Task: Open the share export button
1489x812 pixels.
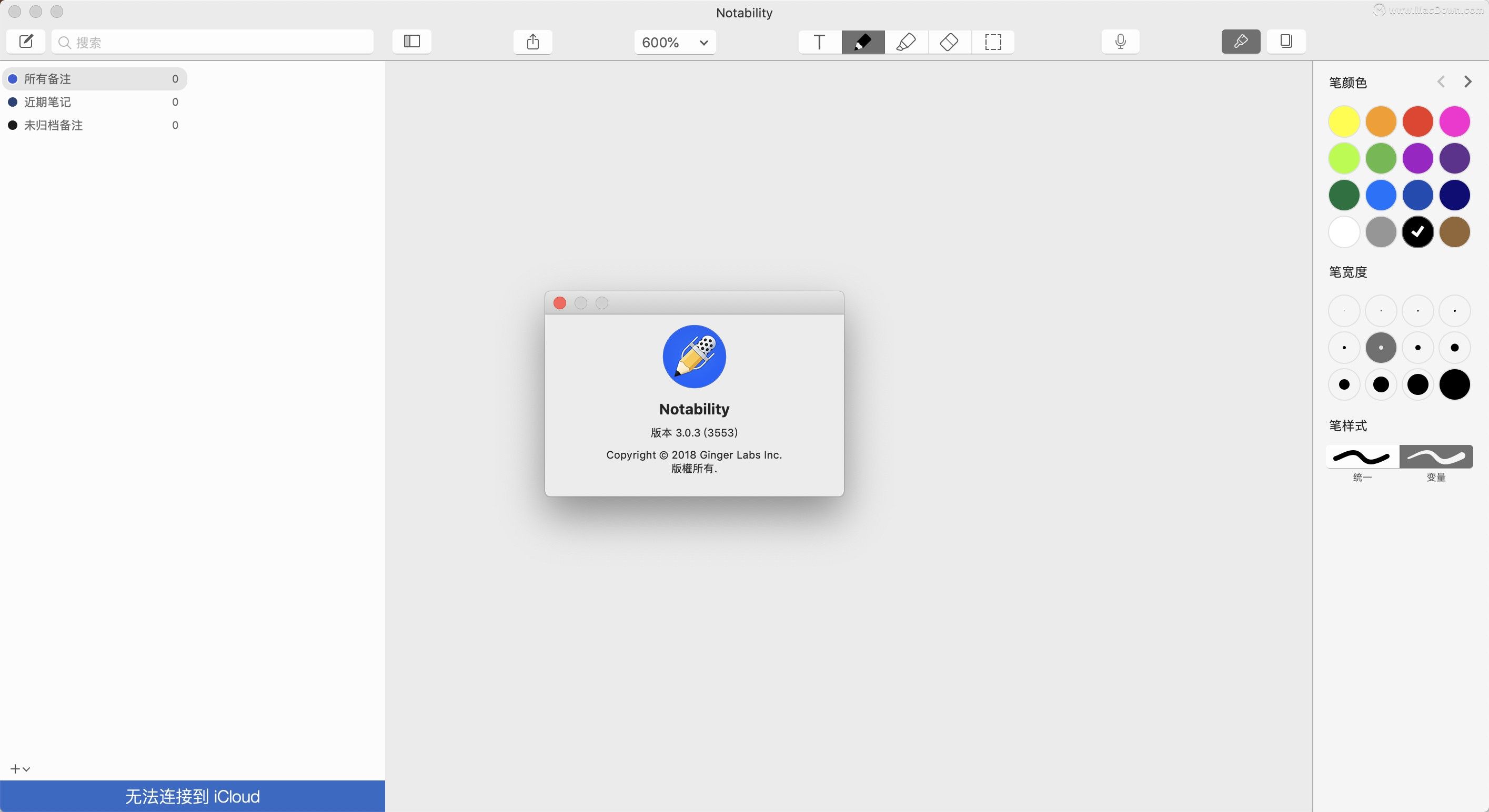Action: click(x=533, y=42)
